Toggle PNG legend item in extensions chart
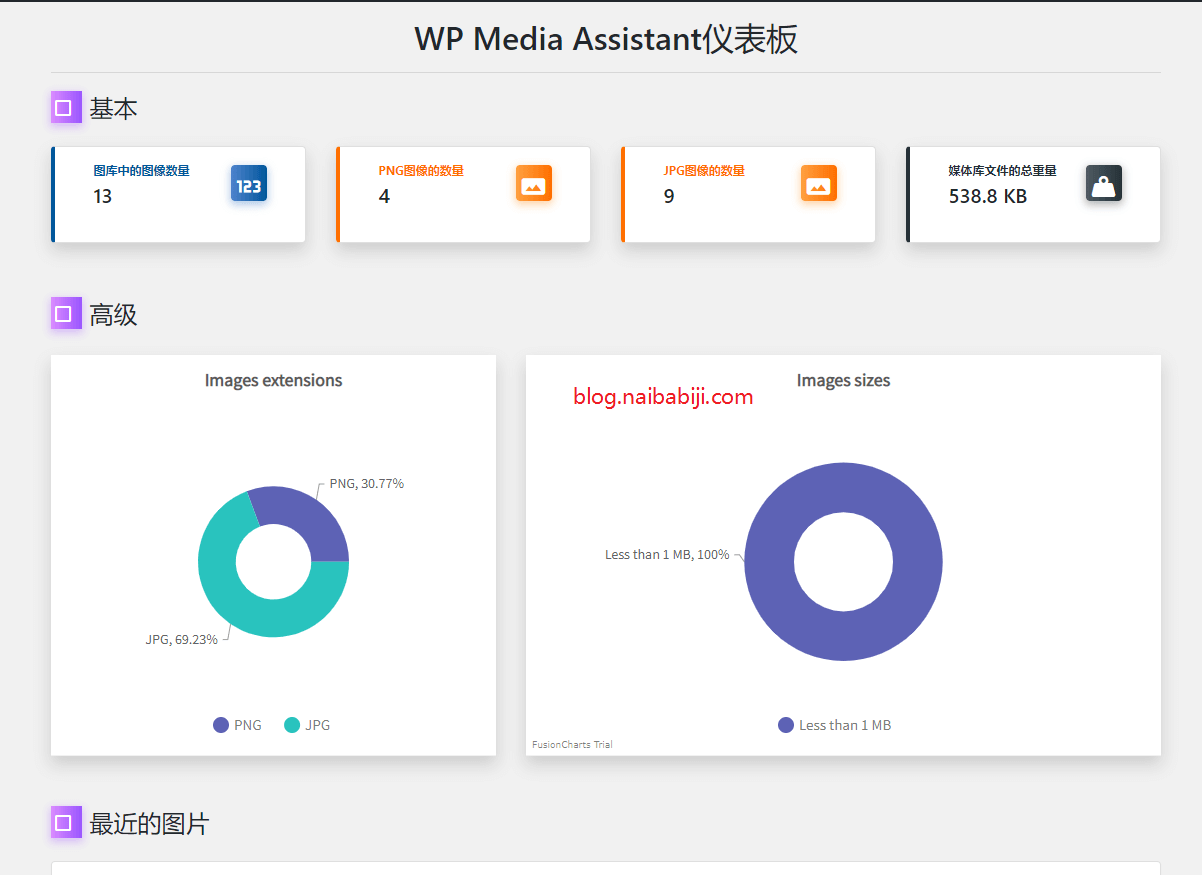 coord(238,725)
